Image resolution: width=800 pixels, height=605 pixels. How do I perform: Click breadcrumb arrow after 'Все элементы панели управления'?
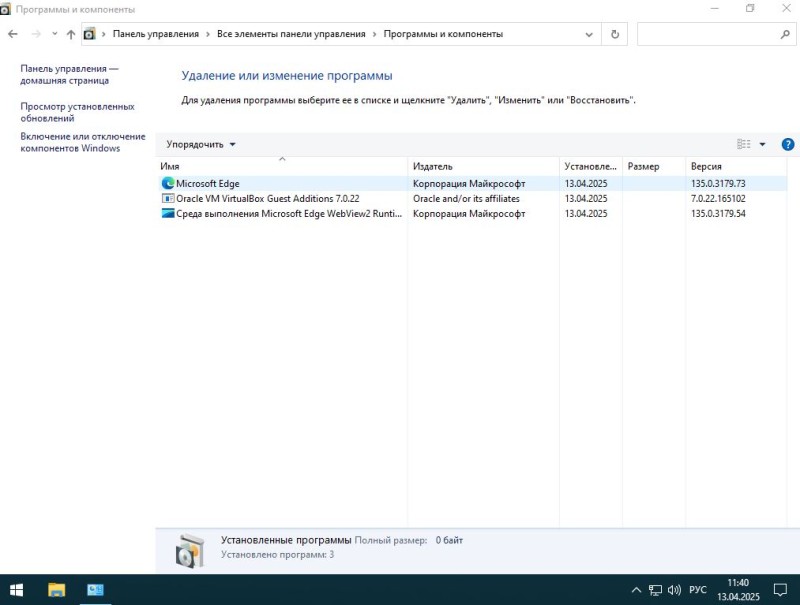(374, 34)
